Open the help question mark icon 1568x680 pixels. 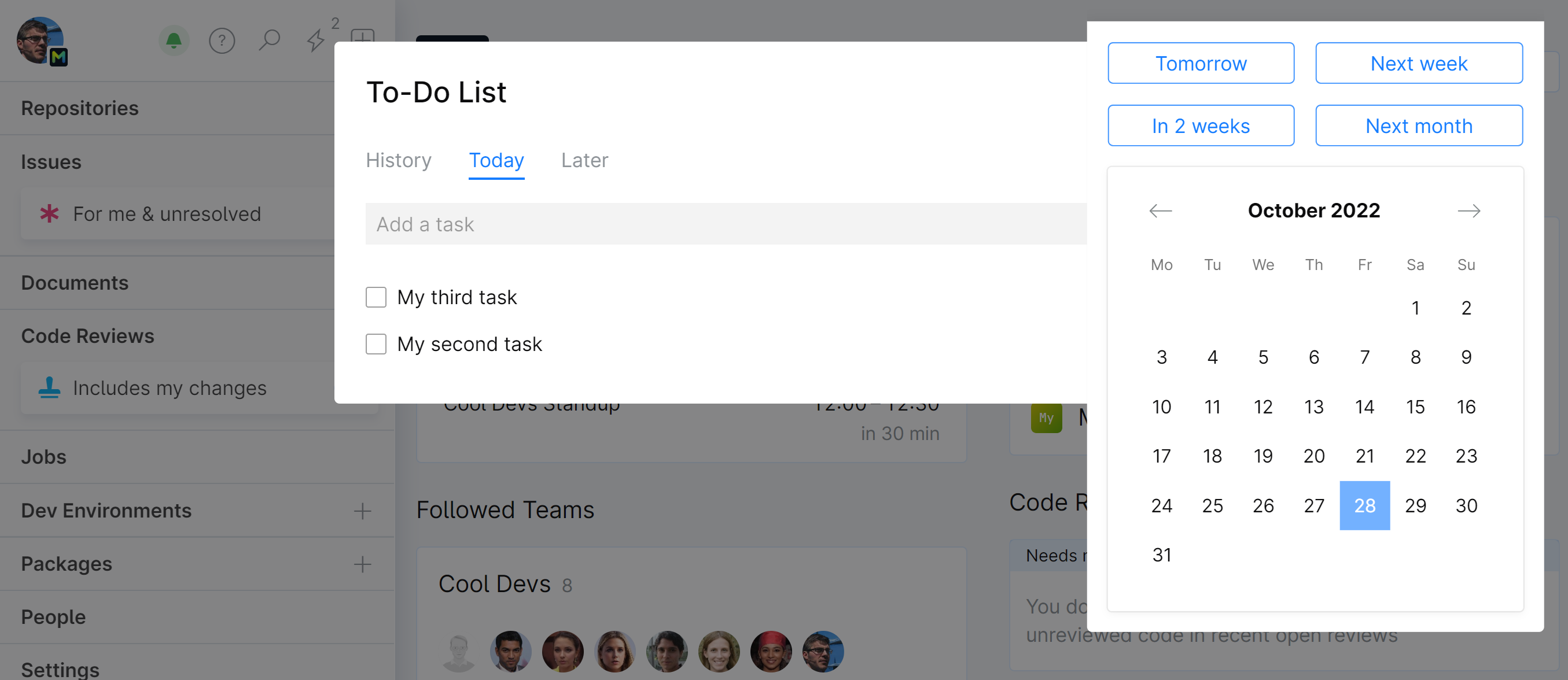pyautogui.click(x=222, y=40)
